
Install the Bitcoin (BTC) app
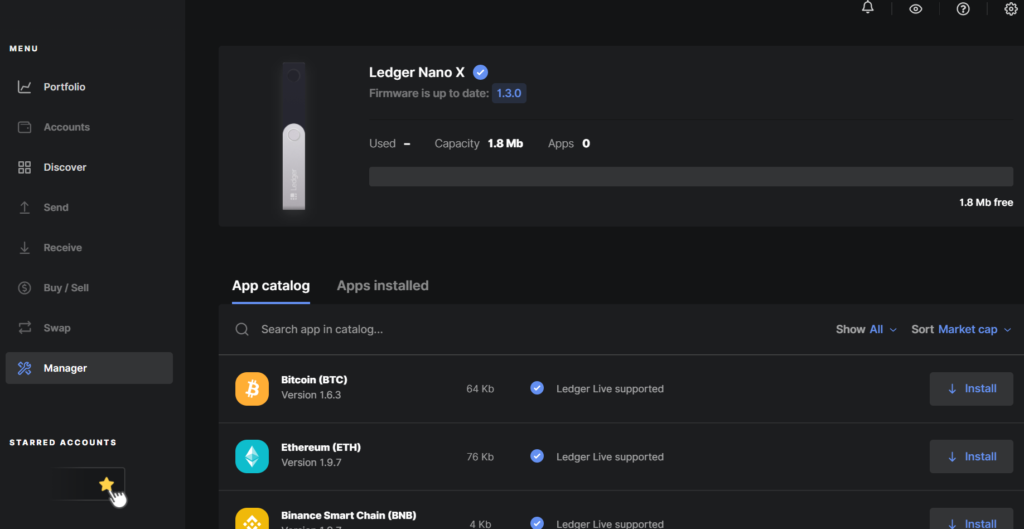pyautogui.click(x=971, y=389)
